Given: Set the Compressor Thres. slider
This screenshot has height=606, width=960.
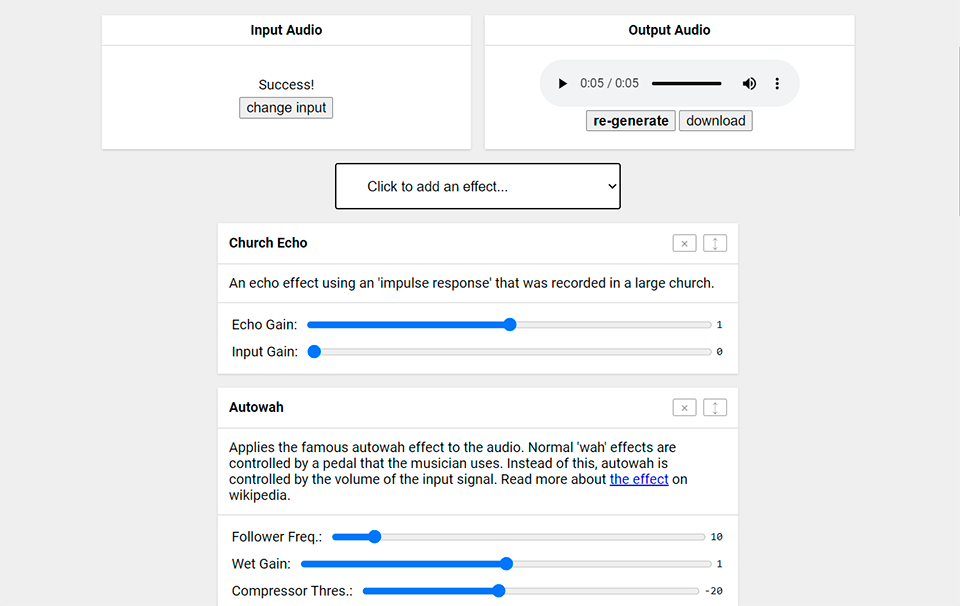Looking at the screenshot, I should [x=498, y=591].
